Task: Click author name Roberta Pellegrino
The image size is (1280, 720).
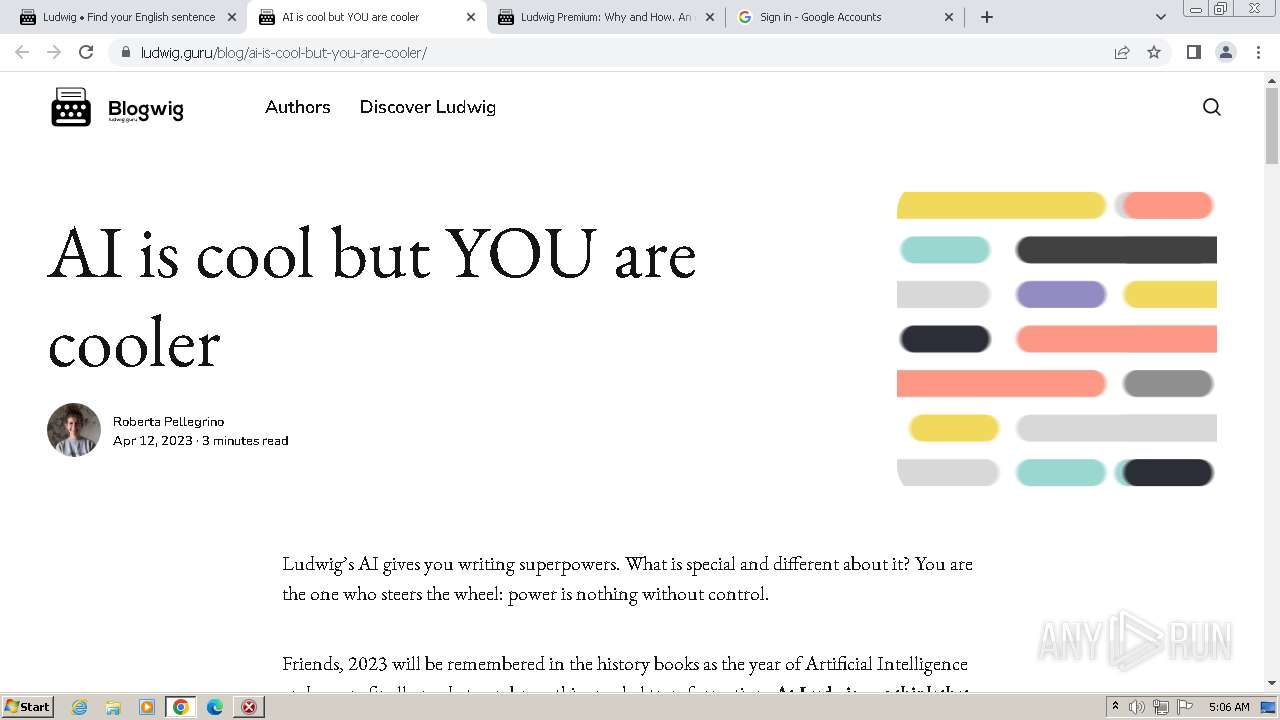Action: pos(168,422)
